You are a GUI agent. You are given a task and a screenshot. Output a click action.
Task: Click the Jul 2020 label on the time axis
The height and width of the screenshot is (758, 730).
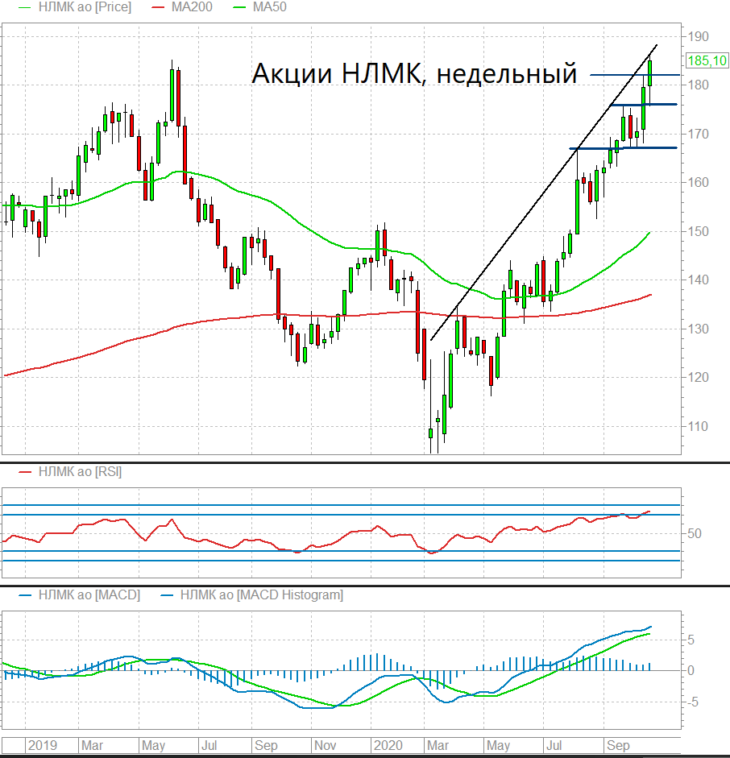pos(554,745)
